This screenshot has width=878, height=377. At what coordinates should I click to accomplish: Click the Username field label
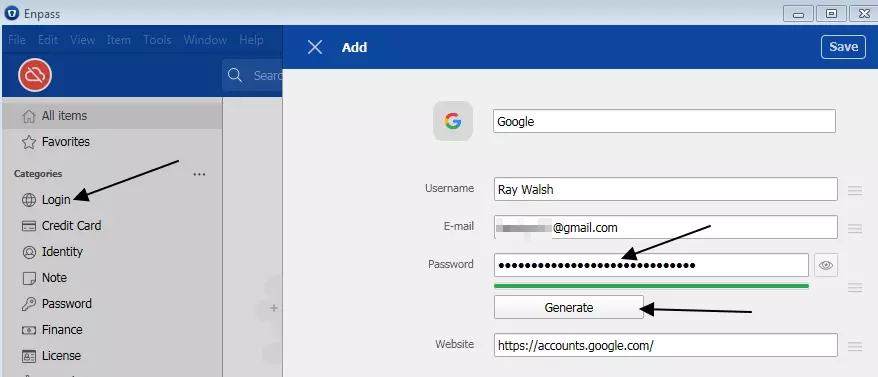[x=450, y=188]
